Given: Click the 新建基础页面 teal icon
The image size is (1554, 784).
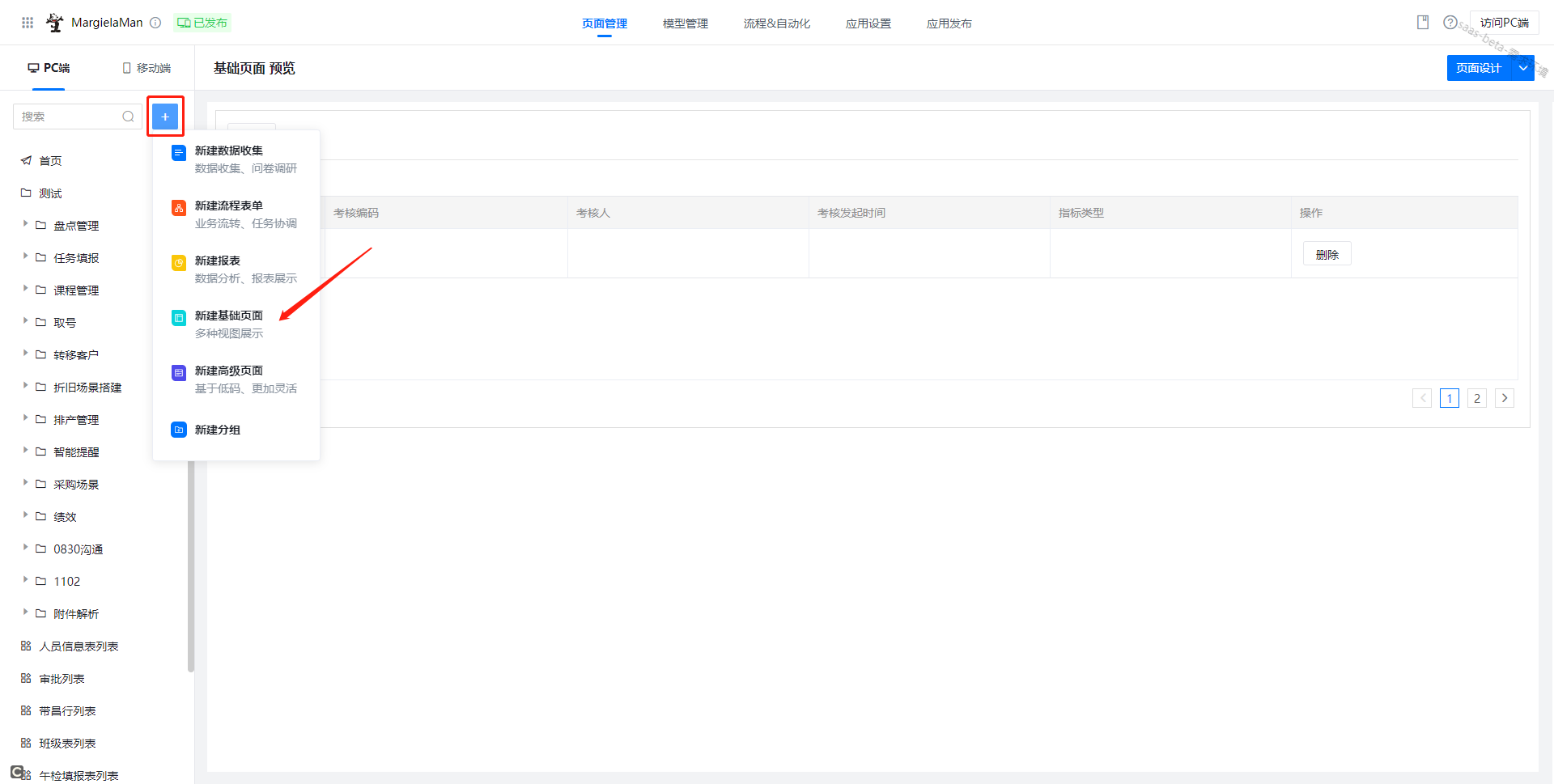Looking at the screenshot, I should click(x=179, y=318).
